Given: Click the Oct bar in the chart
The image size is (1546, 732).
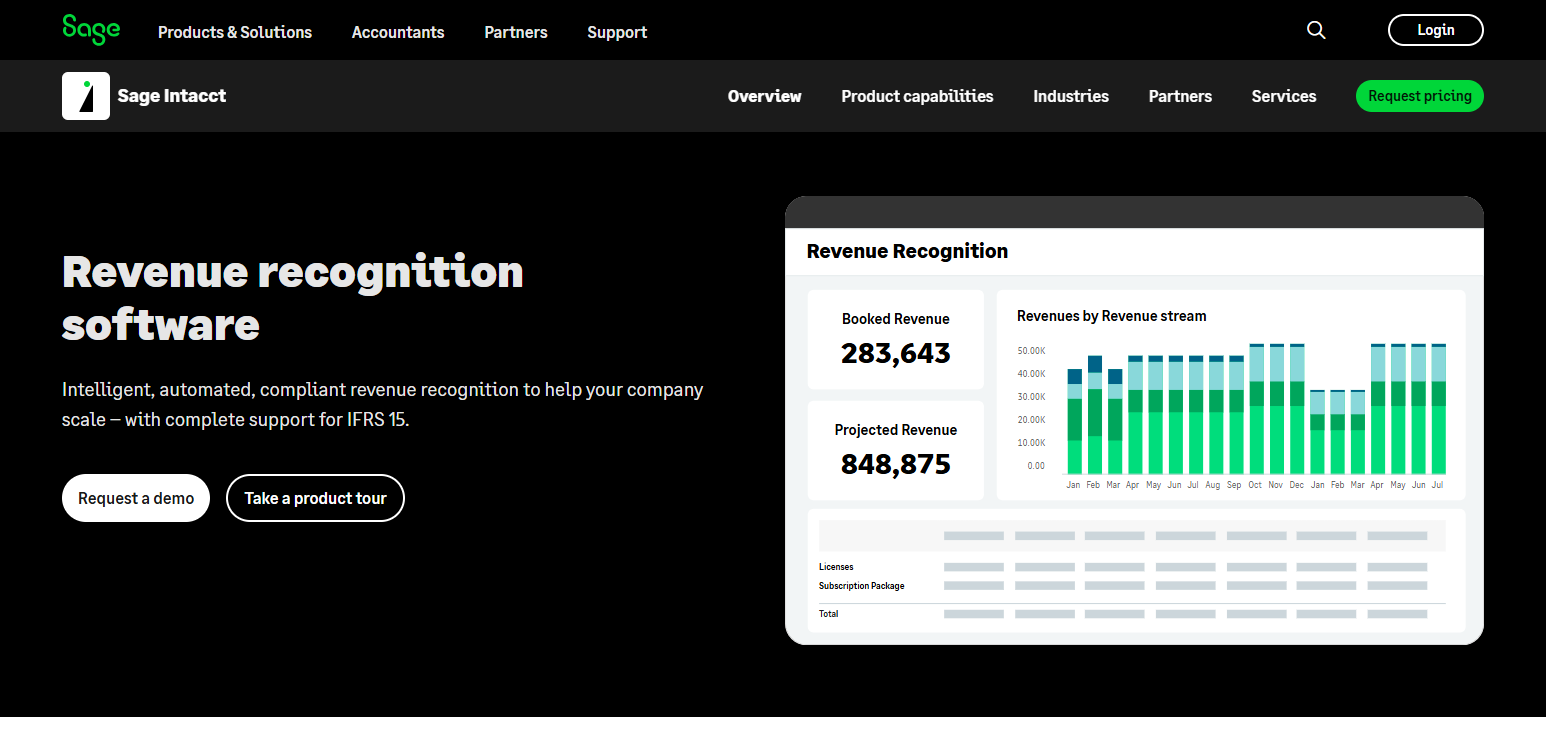Looking at the screenshot, I should click(1256, 409).
